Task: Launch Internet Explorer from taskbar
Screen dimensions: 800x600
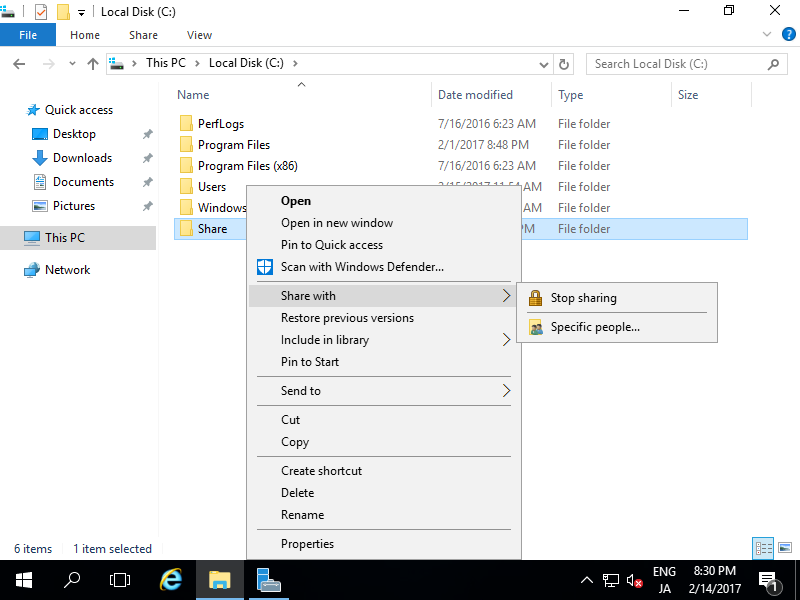Action: [x=171, y=579]
